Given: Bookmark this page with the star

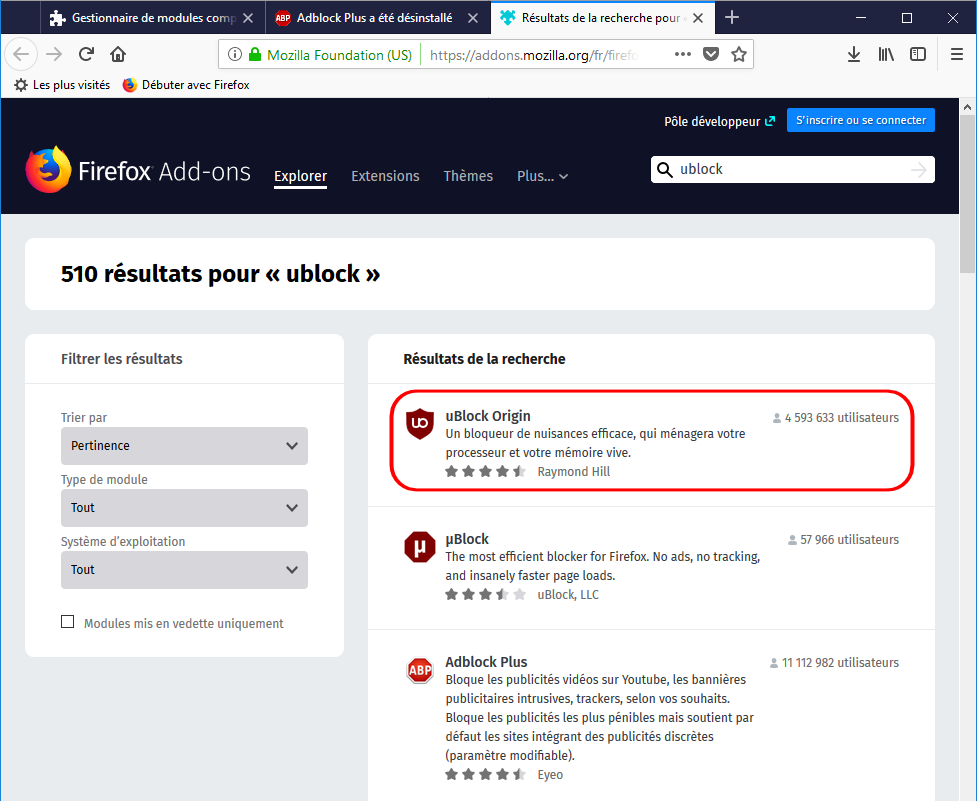Looking at the screenshot, I should 739,54.
